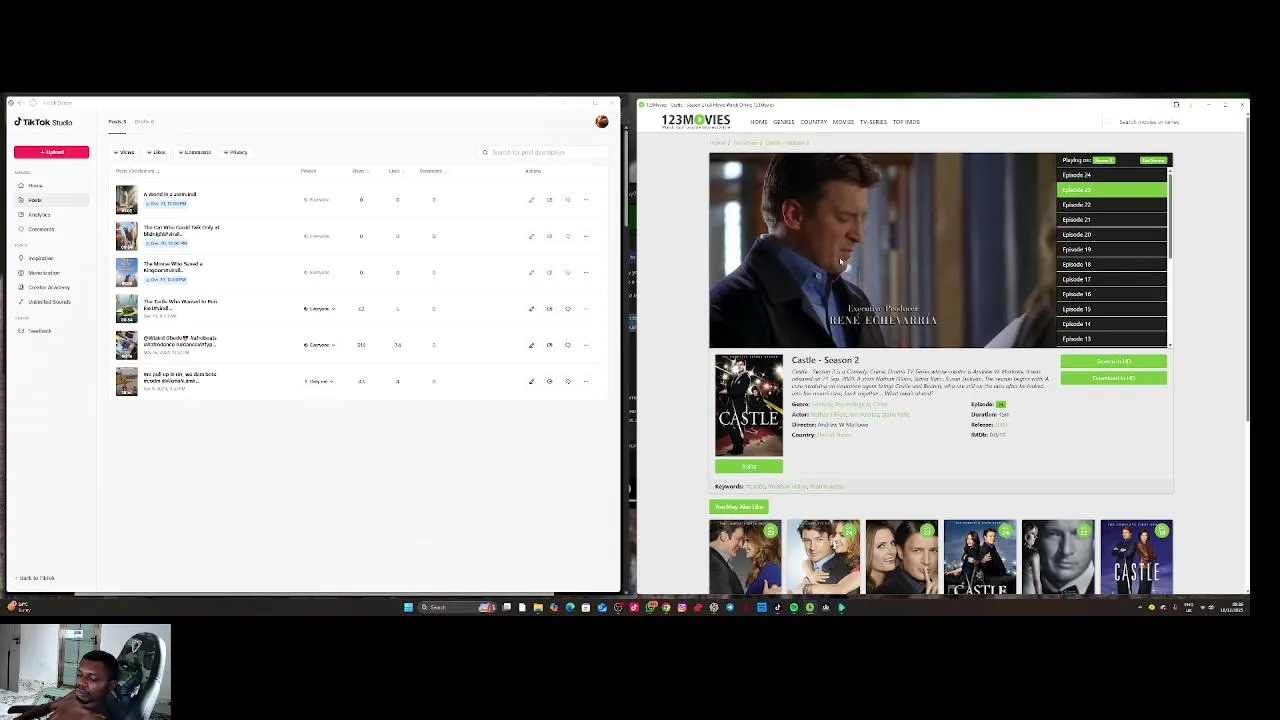The height and width of the screenshot is (720, 1280).
Task: Edit the Wizkid Obedu post
Action: click(x=531, y=345)
